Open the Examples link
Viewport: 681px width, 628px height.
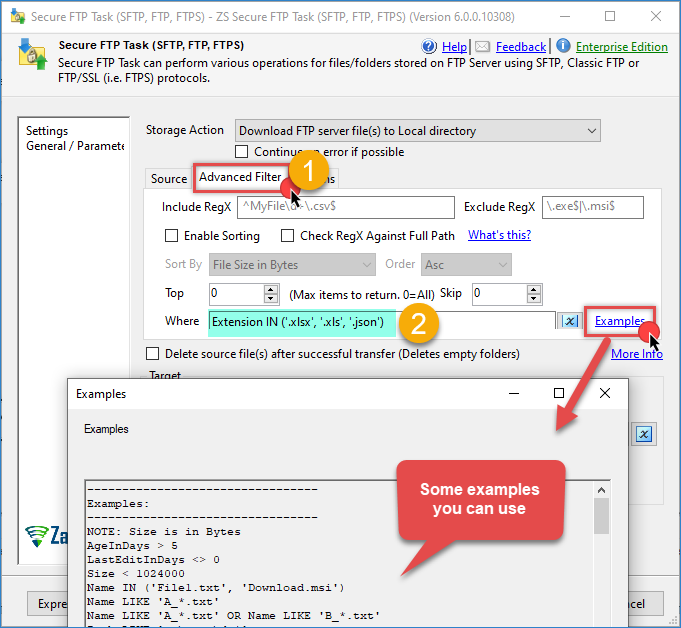pyautogui.click(x=620, y=321)
